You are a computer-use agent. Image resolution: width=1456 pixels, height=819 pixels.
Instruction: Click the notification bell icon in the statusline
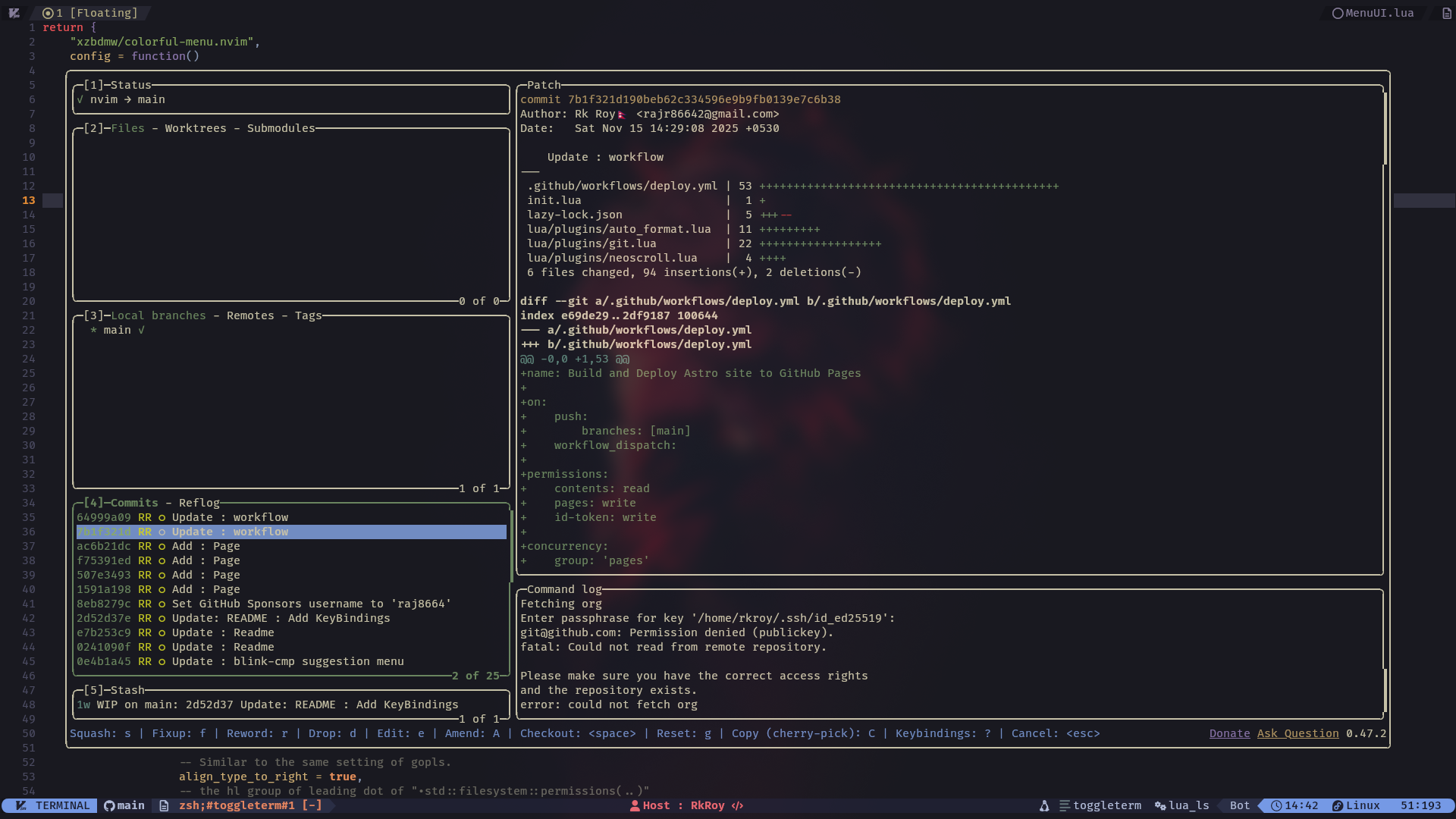click(x=1044, y=806)
